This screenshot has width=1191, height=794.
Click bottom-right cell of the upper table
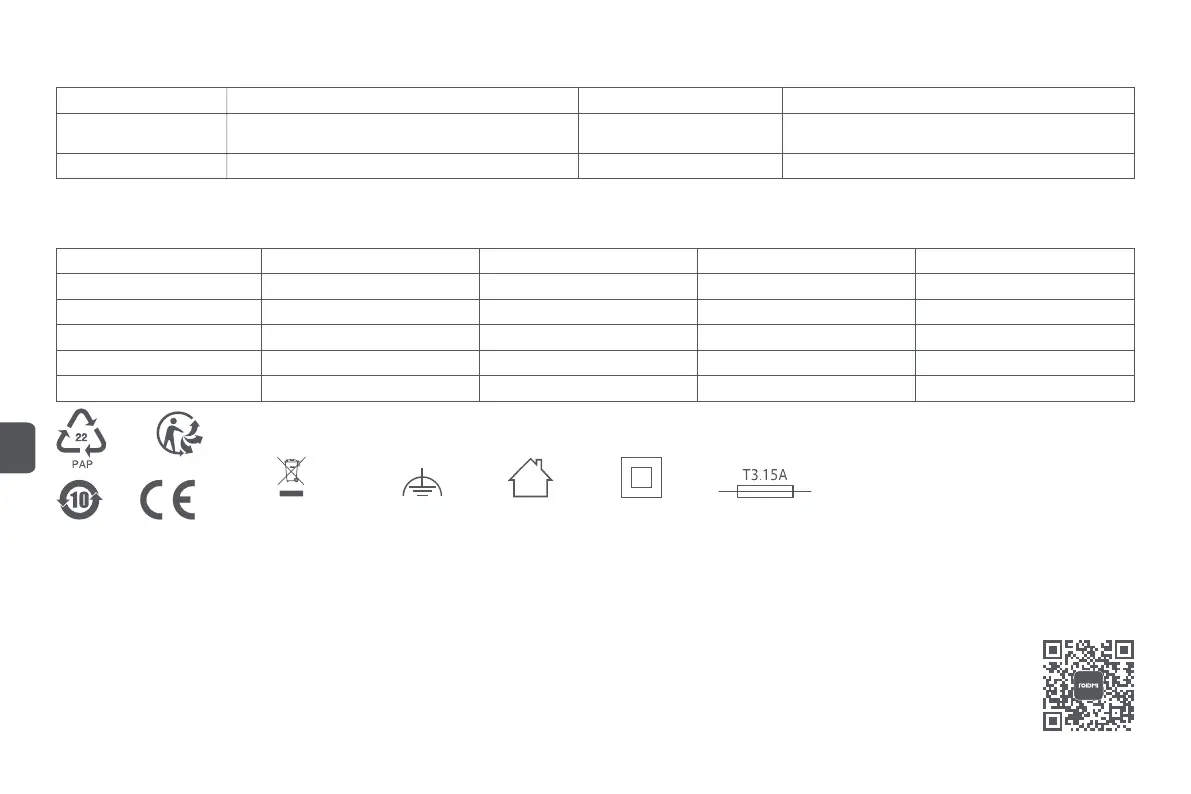(957, 166)
